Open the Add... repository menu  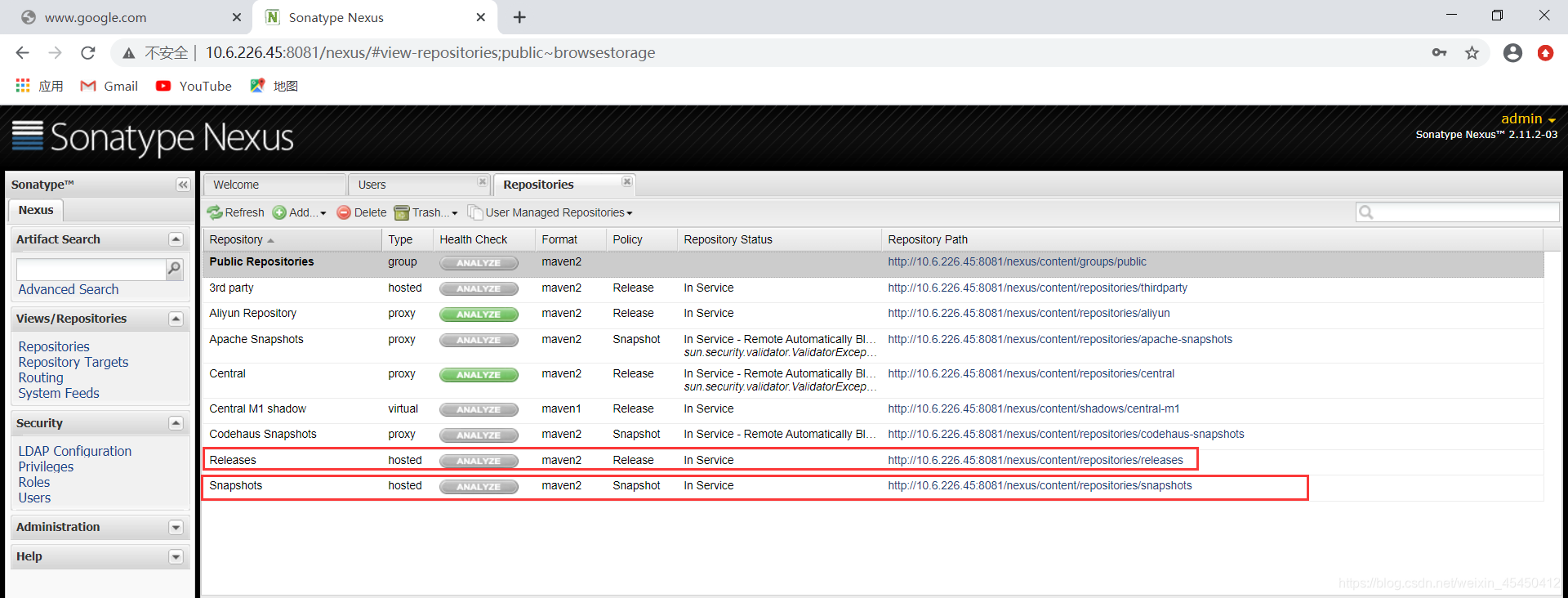coord(299,212)
